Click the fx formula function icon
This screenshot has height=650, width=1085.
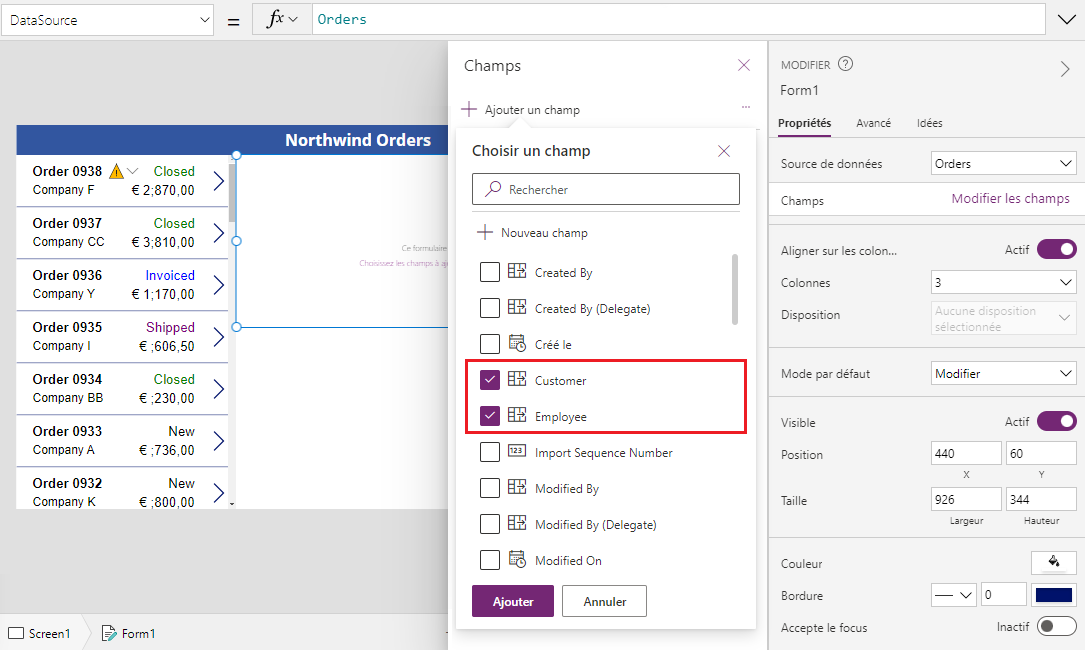[275, 19]
